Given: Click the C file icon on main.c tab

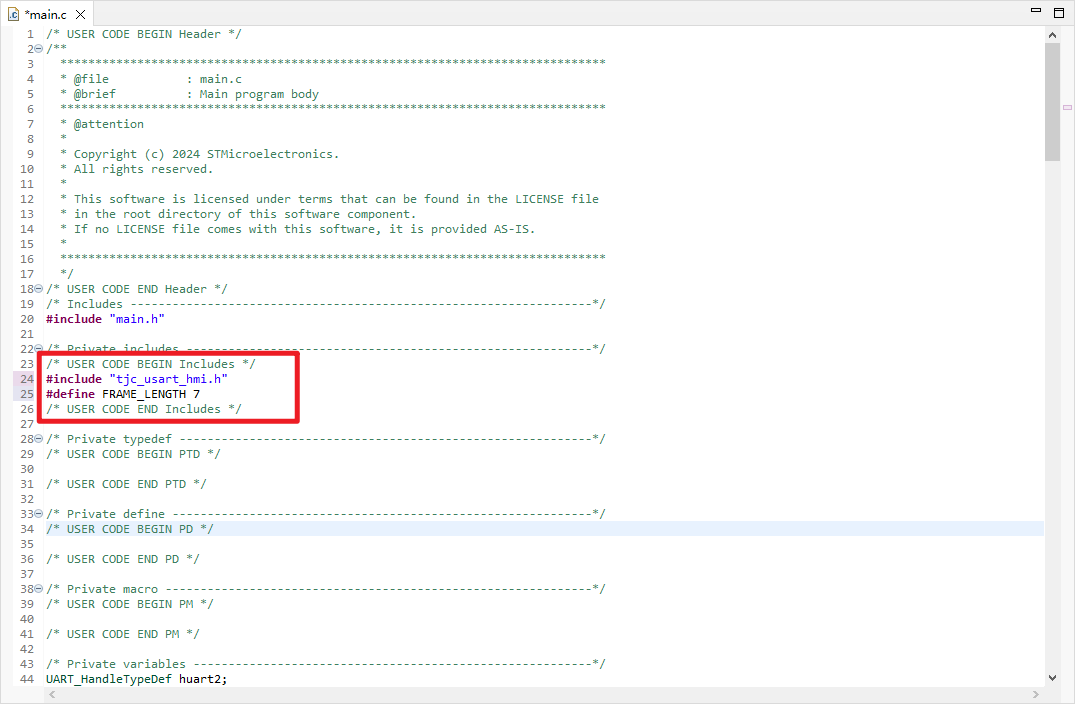Looking at the screenshot, I should point(13,14).
